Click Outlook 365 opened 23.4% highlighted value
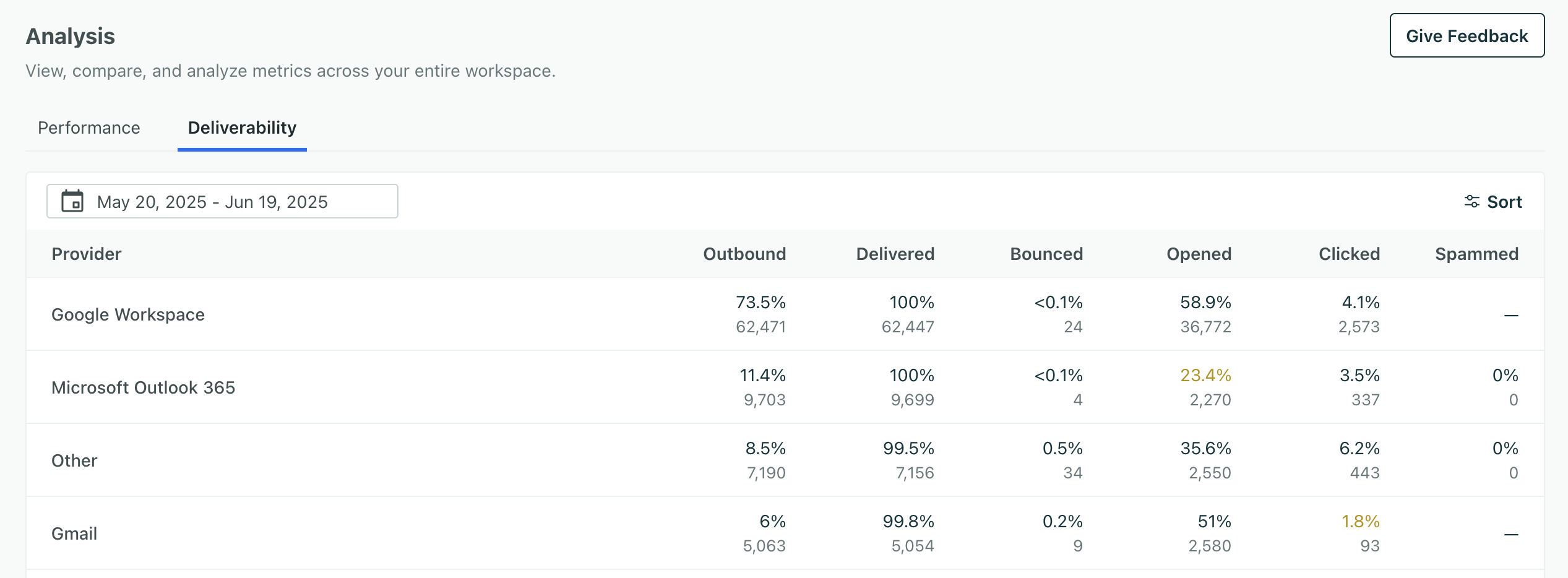 pos(1205,375)
